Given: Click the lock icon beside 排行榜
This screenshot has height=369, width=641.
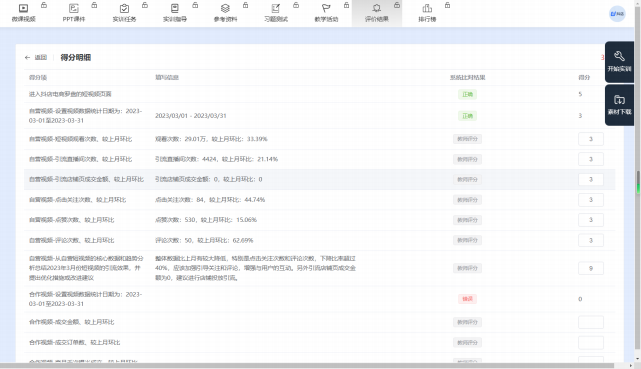Looking at the screenshot, I should (x=448, y=5).
